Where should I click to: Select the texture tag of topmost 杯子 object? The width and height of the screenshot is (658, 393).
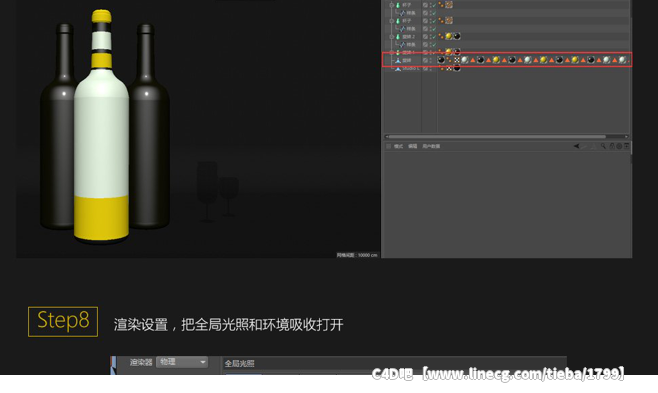pyautogui.click(x=449, y=5)
